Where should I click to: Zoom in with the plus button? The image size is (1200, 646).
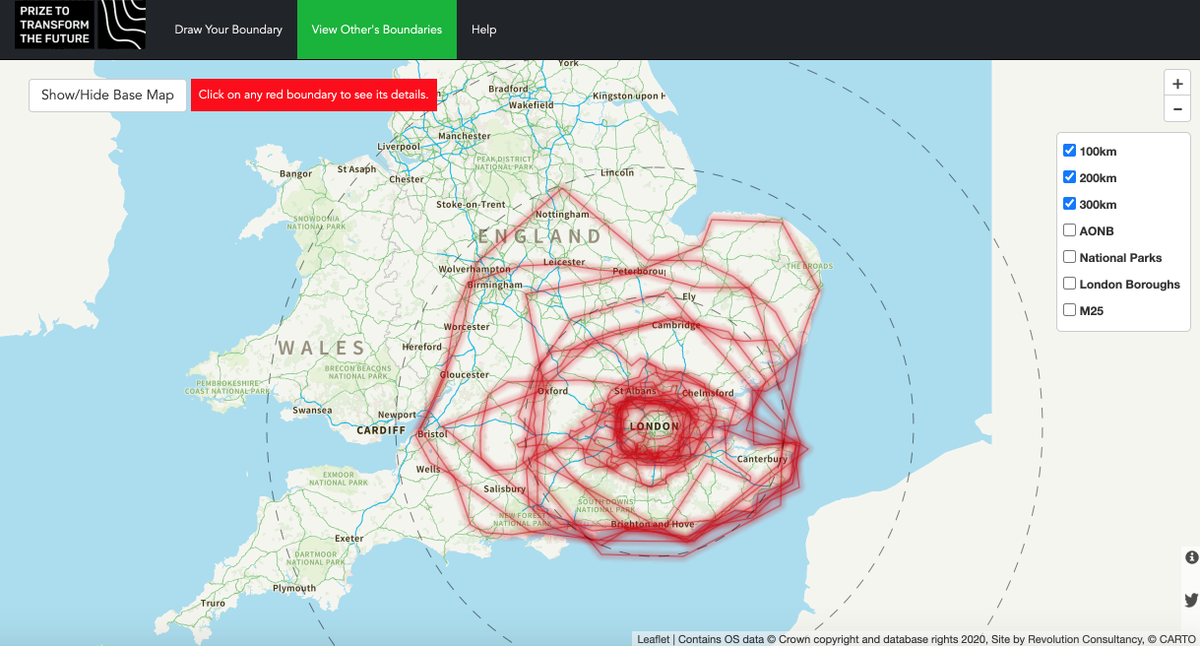coord(1177,84)
